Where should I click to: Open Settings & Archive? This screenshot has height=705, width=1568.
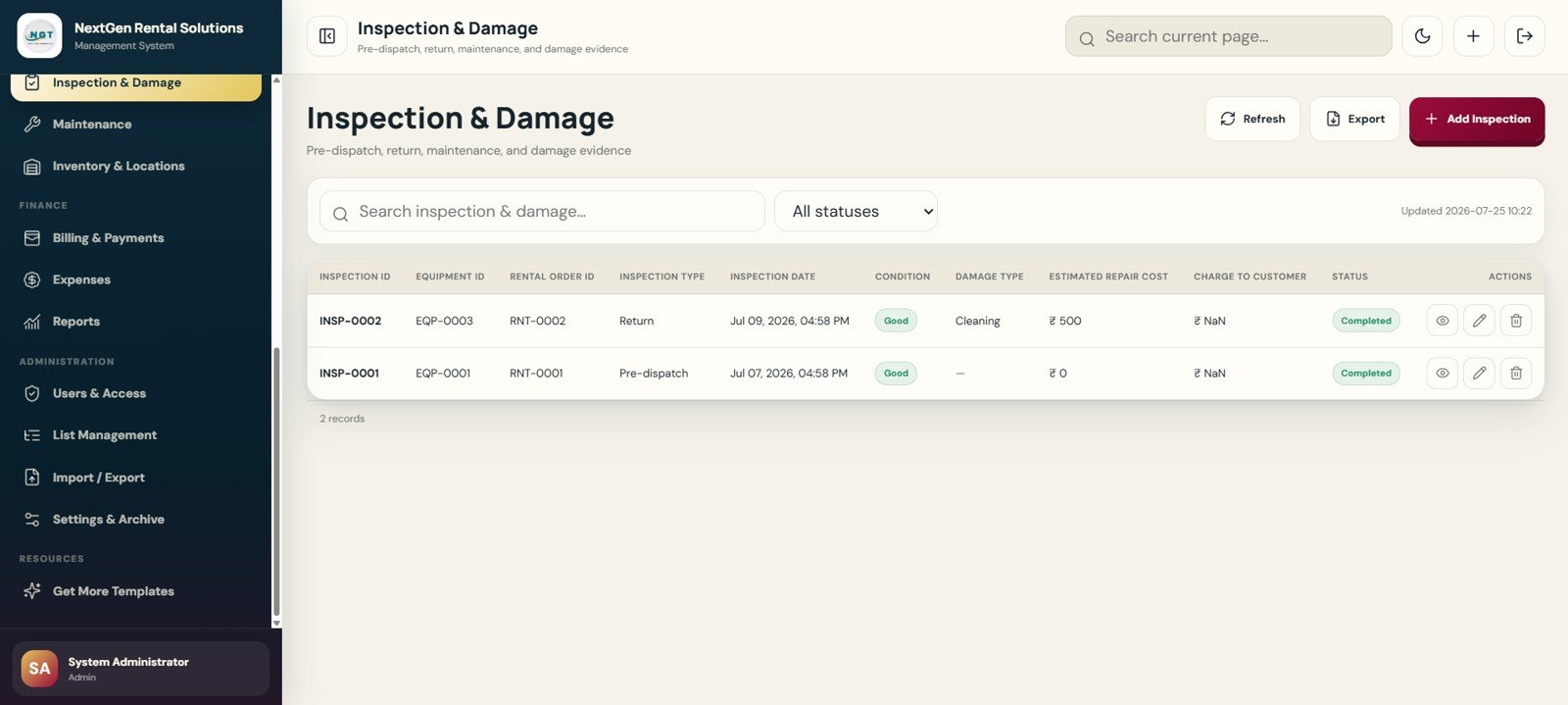136,520
